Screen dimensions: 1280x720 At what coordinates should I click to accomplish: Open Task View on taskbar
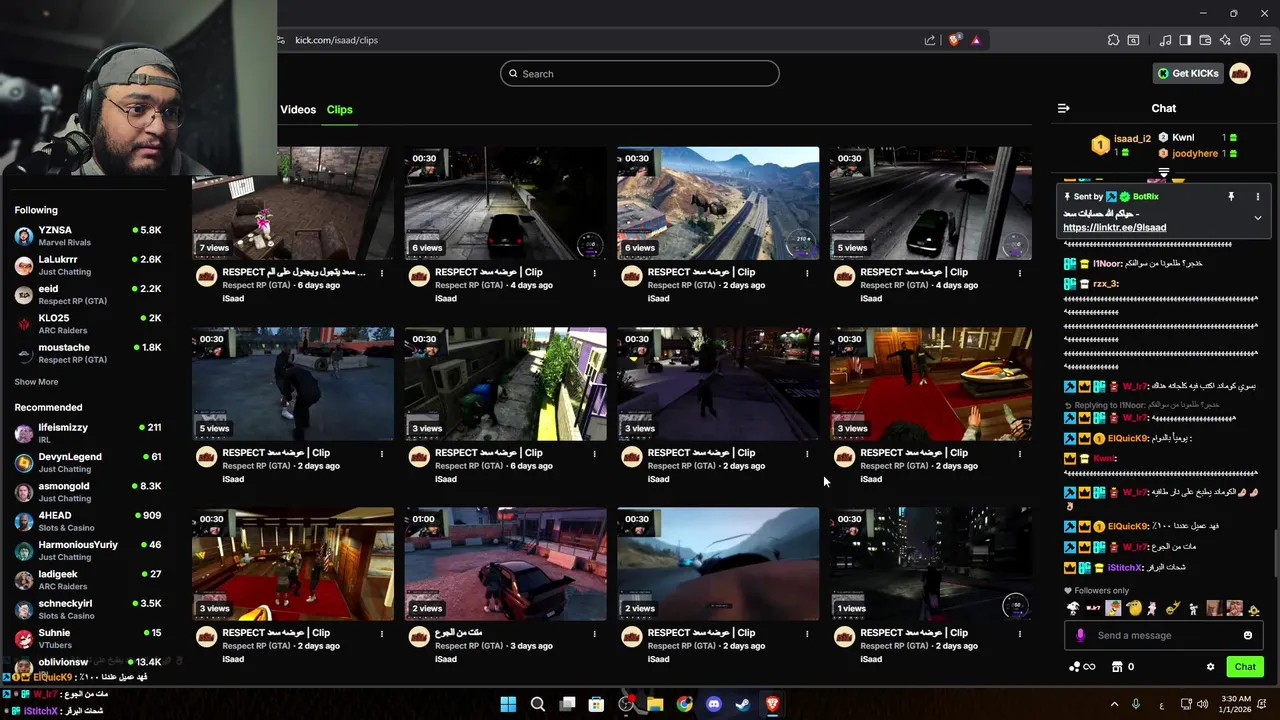567,704
